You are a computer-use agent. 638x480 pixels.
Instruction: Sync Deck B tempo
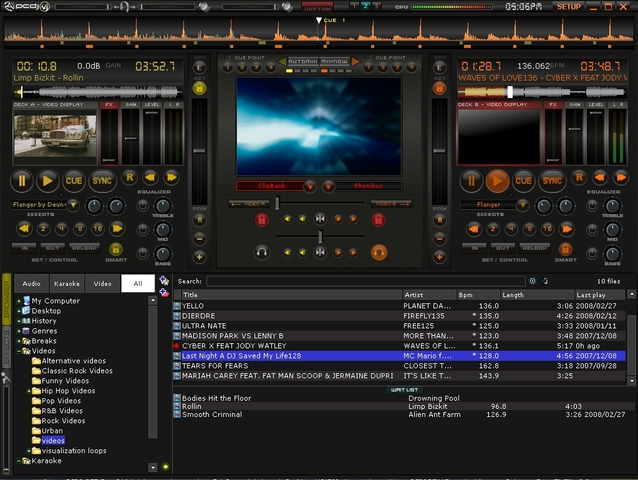point(551,180)
